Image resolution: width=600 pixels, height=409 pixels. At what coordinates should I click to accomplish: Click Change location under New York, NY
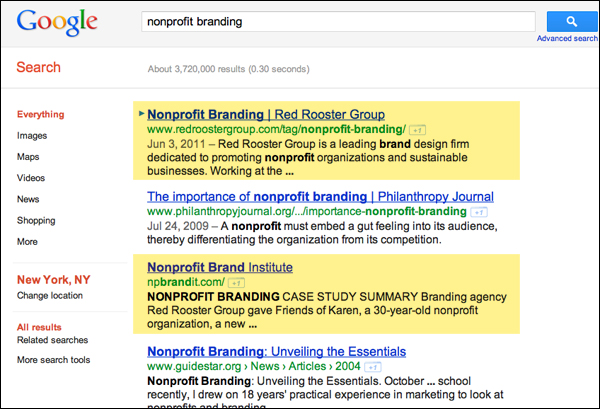pos(50,296)
